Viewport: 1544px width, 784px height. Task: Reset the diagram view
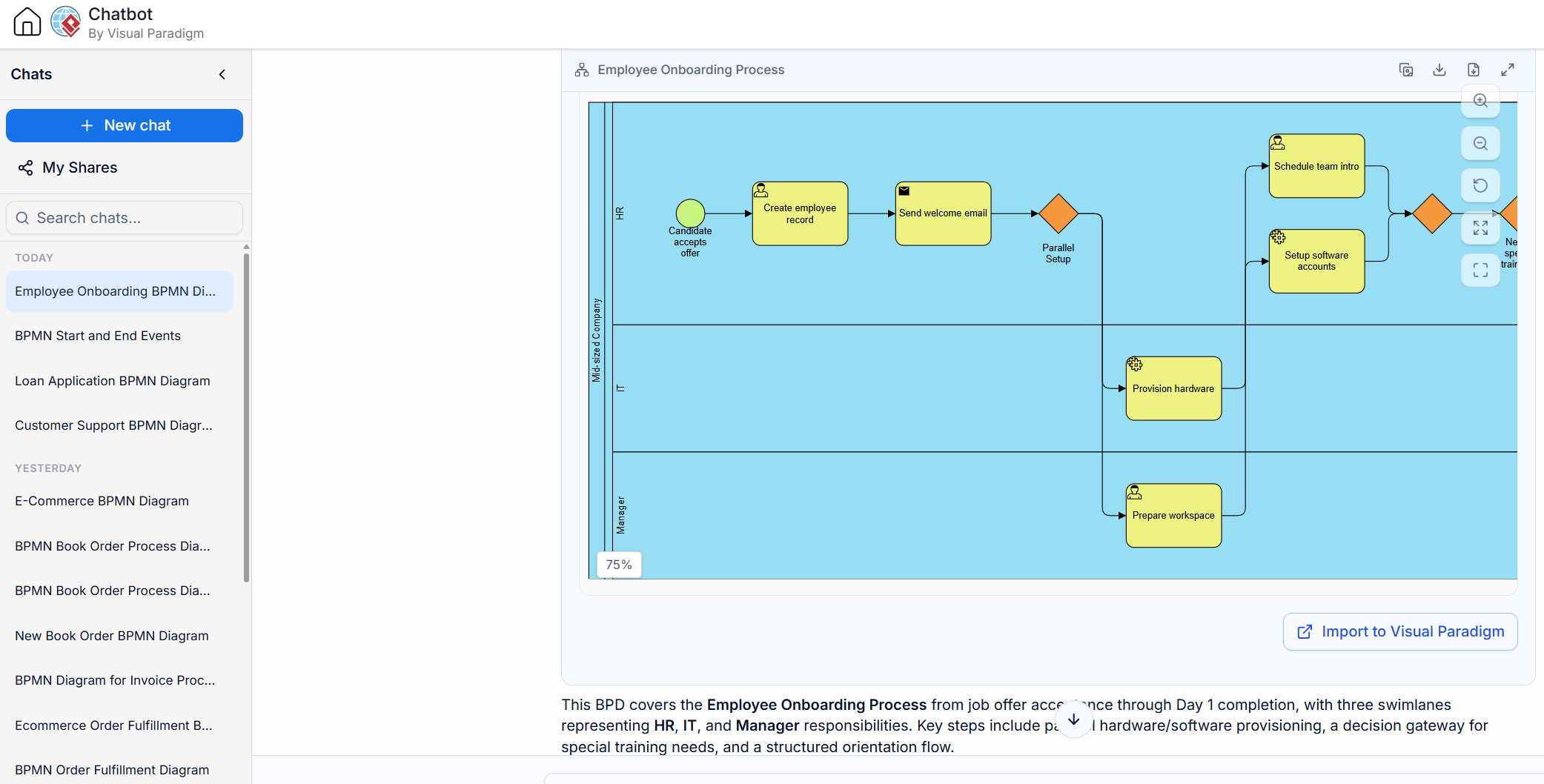pyautogui.click(x=1480, y=185)
